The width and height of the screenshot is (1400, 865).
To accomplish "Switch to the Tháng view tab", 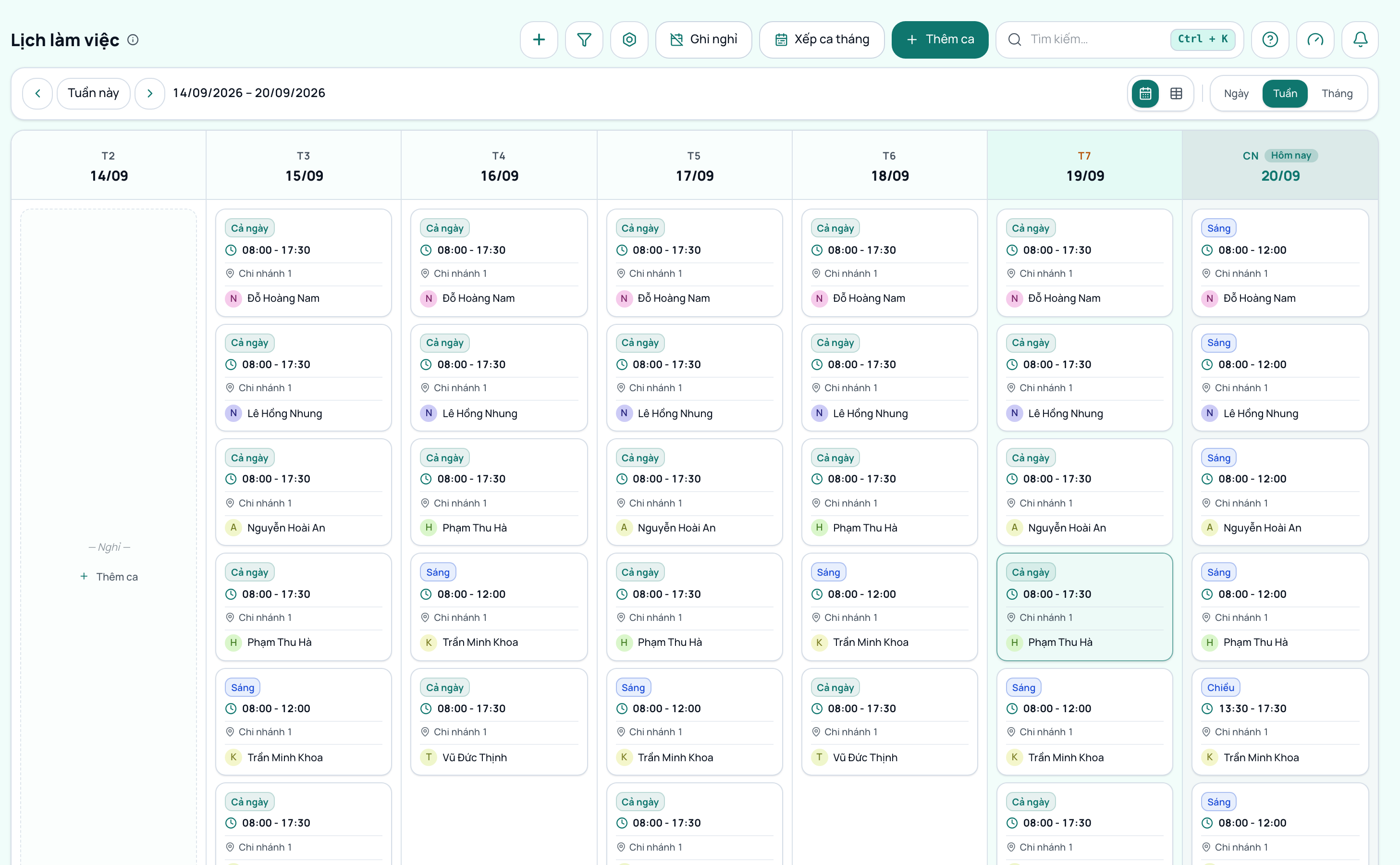I will 1337,93.
